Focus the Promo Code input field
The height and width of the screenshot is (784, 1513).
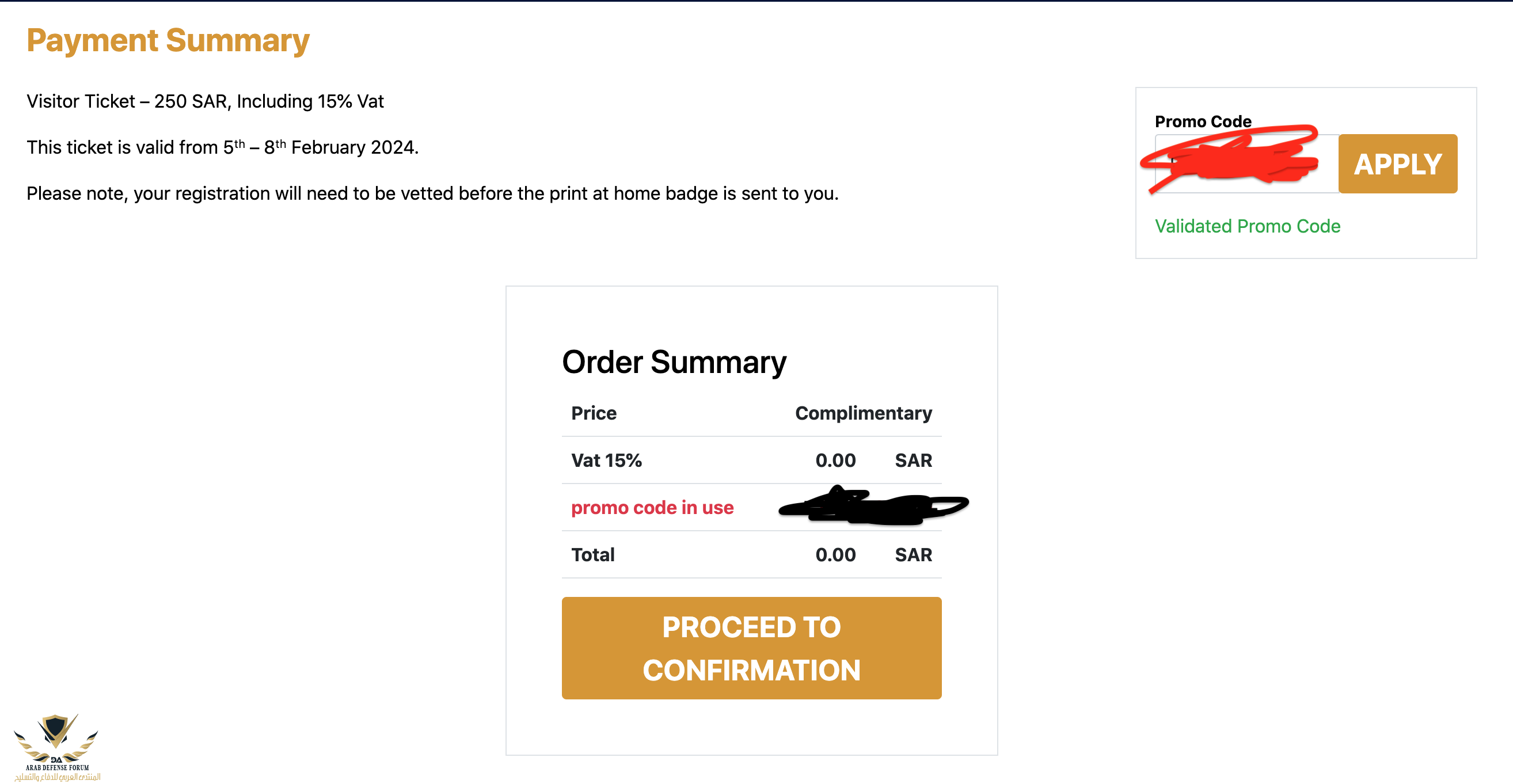click(1245, 164)
